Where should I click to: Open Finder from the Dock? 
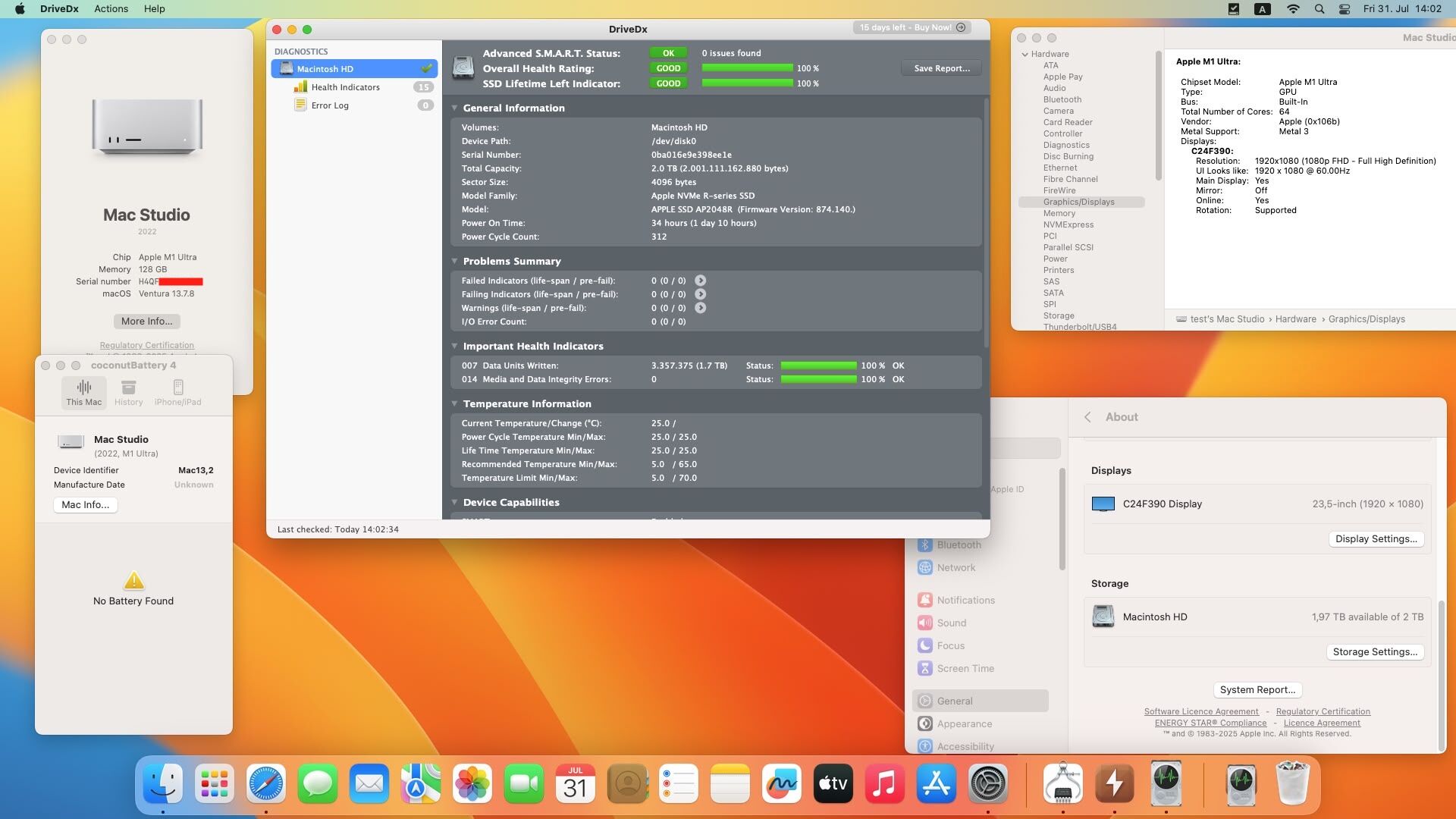coord(163,783)
